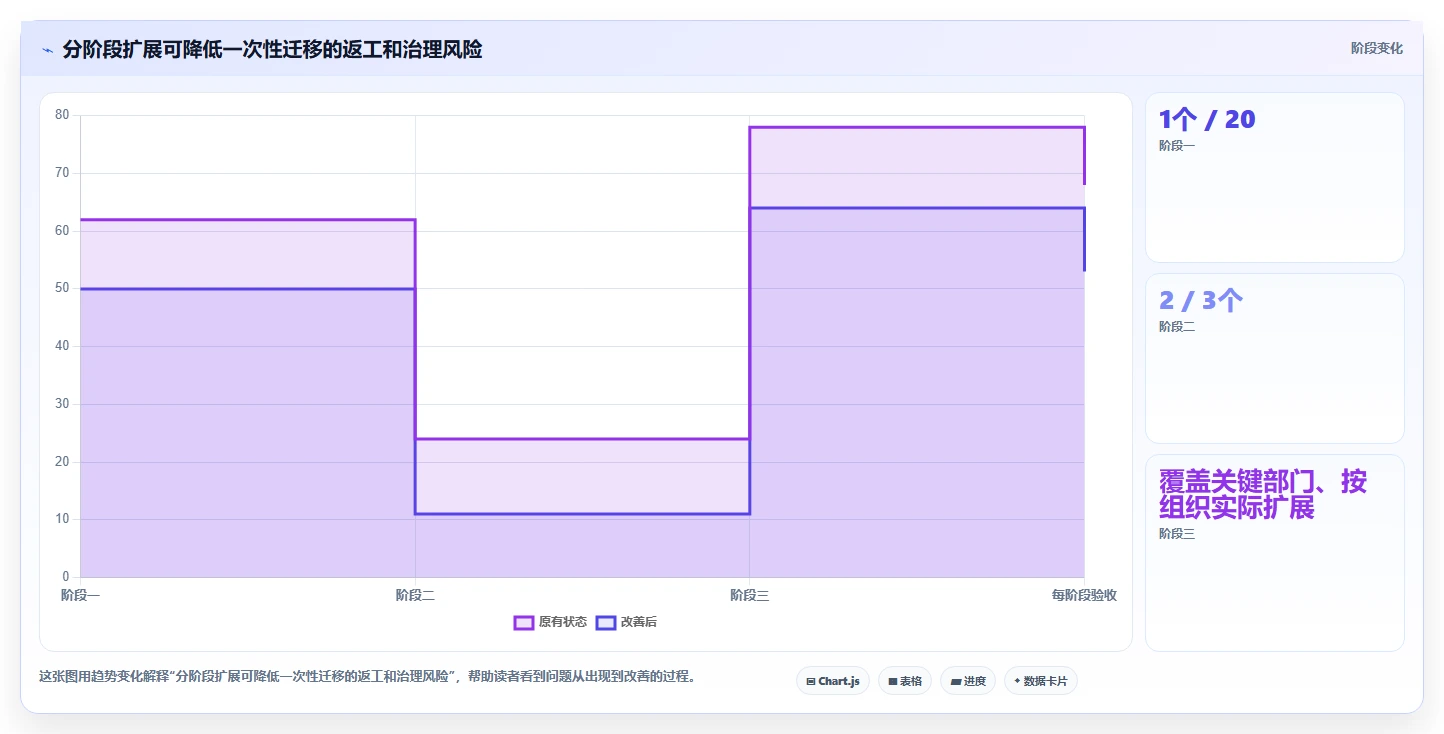Open the 1个 / 20 阶段一 card
Screen dimensions: 1444x734
1275,177
